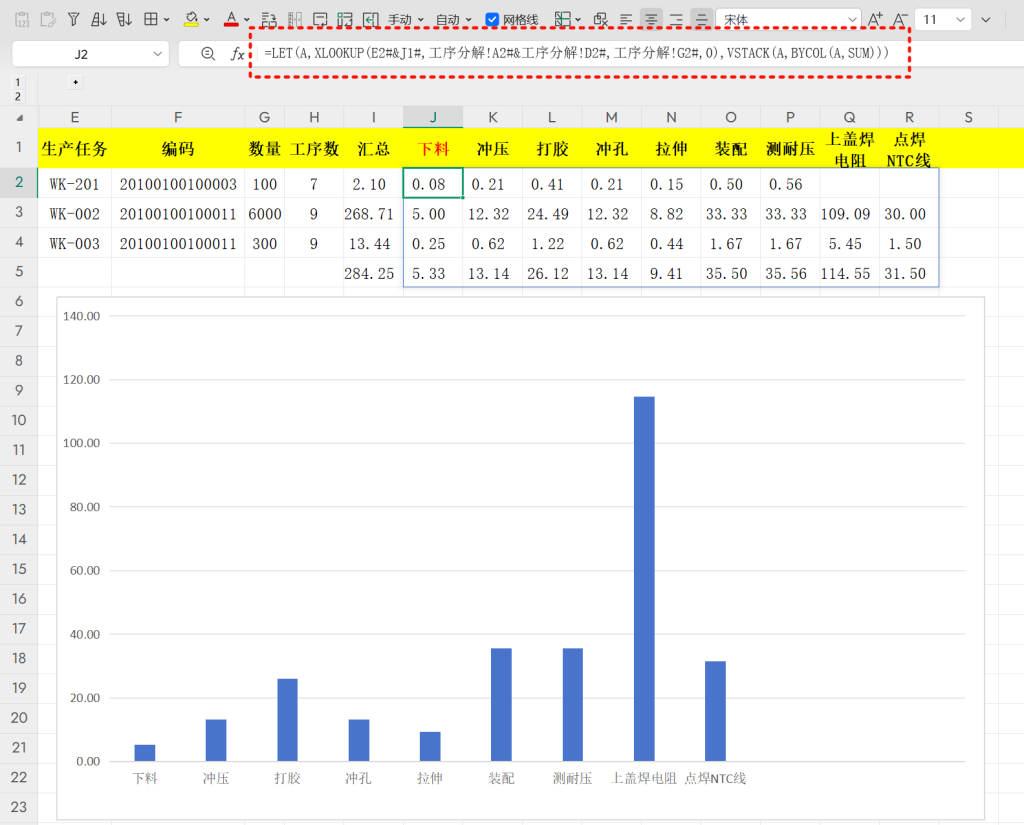Open the Name Box J2 dropdown
The width and height of the screenshot is (1024, 825).
click(157, 54)
